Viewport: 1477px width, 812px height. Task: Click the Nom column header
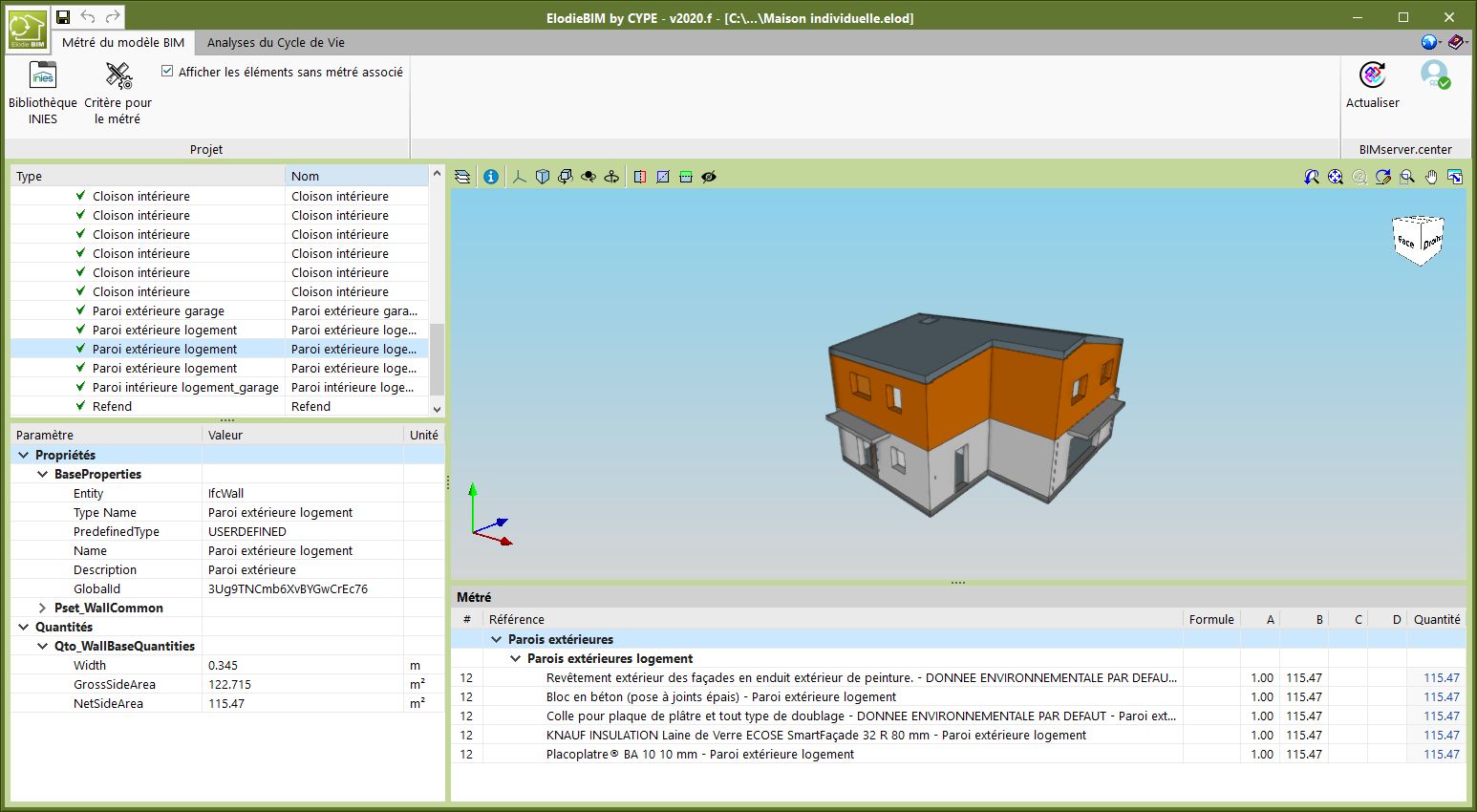pos(357,176)
